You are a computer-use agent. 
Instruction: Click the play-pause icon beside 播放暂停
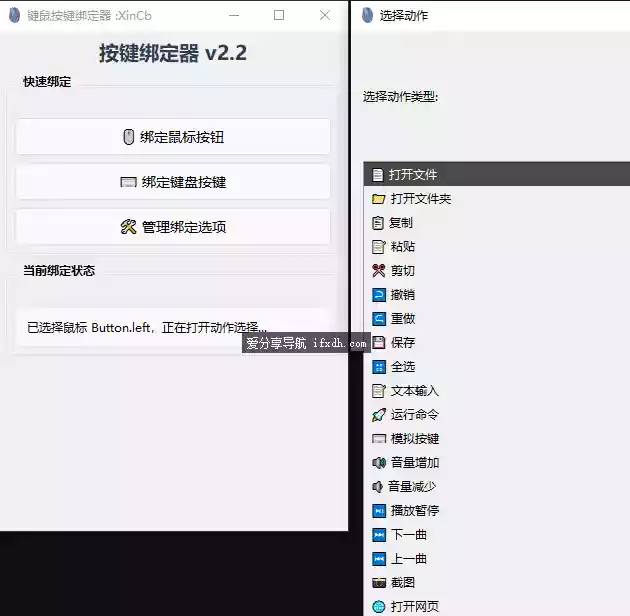(x=379, y=511)
